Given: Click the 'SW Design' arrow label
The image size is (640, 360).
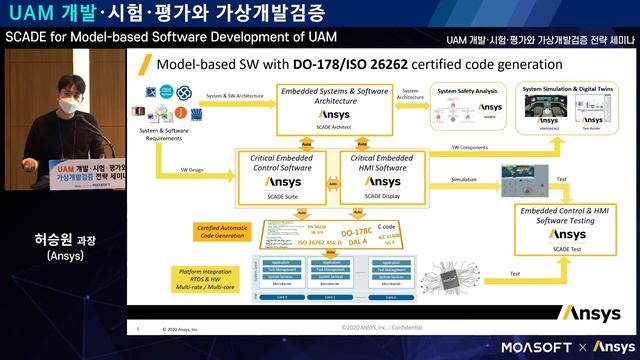Looking at the screenshot, I should (192, 170).
